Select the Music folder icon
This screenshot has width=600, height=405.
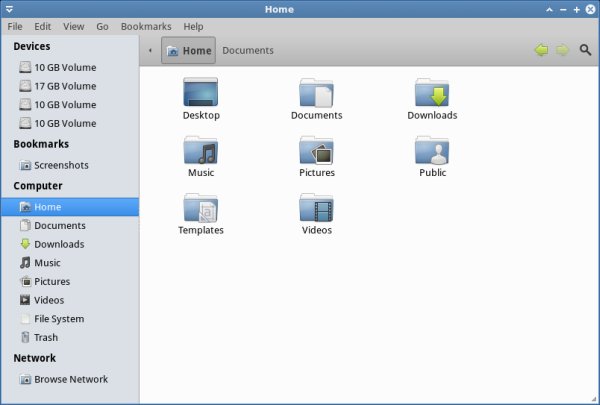pos(201,151)
